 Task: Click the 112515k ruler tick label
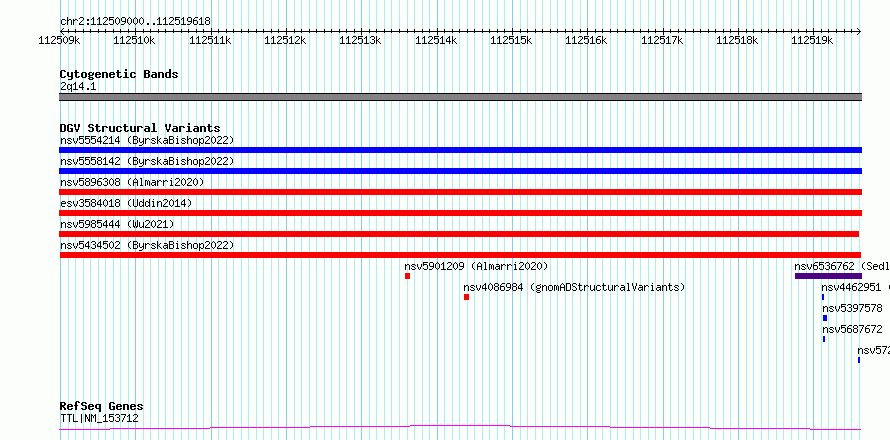[x=512, y=40]
